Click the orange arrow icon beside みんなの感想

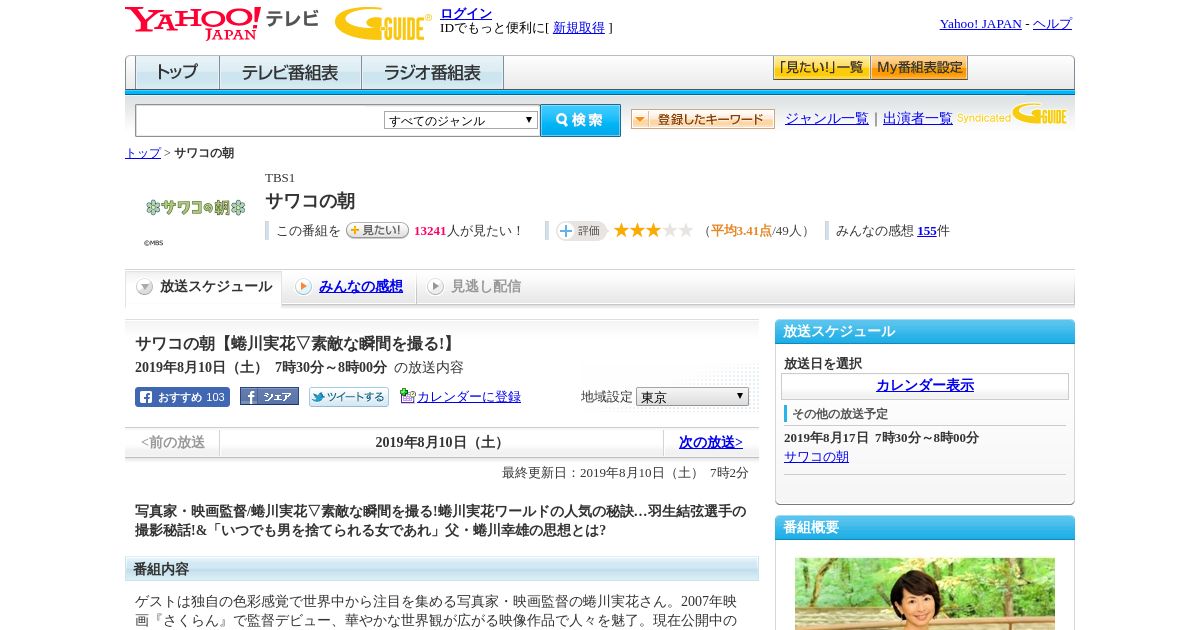coord(303,287)
